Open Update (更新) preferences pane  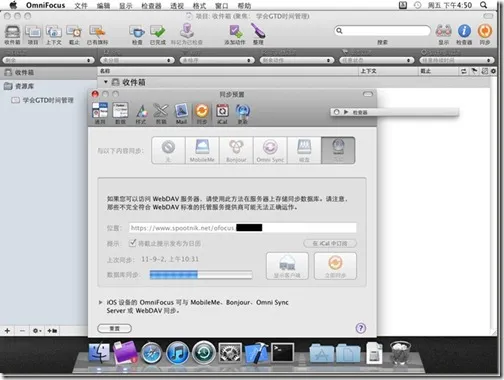point(243,113)
